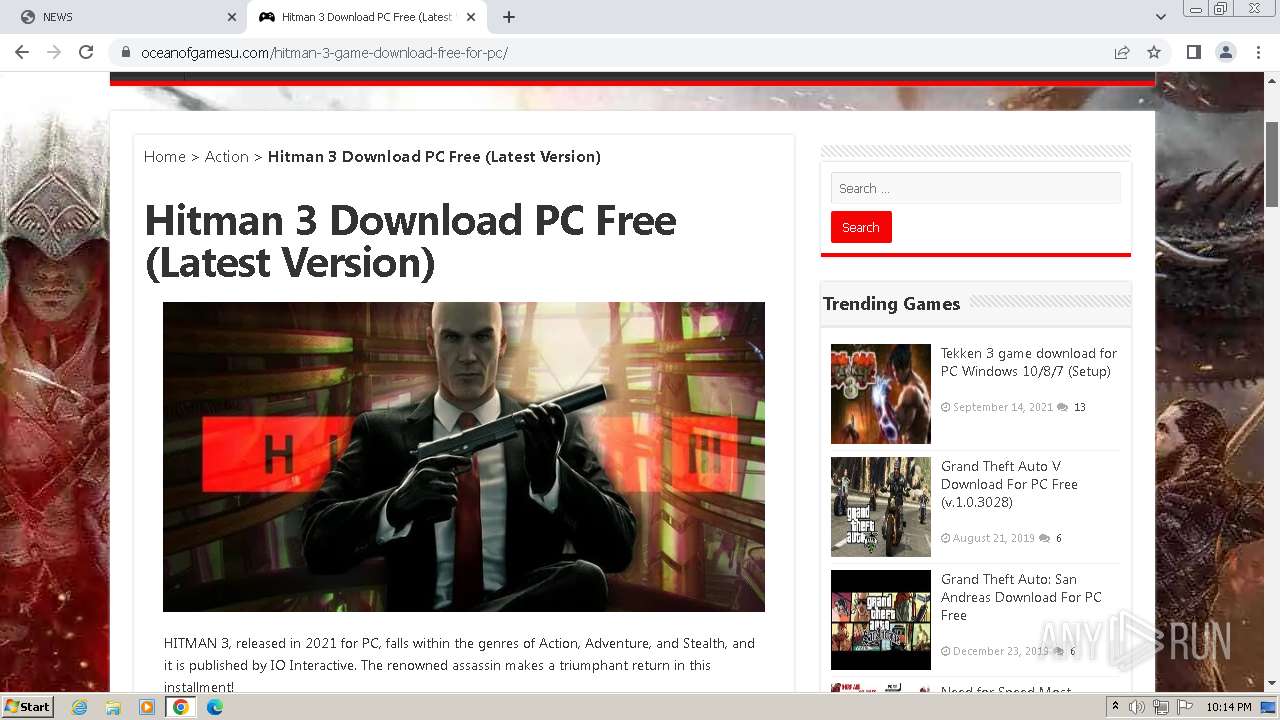Image resolution: width=1280 pixels, height=720 pixels.
Task: Open network status tray icon
Action: [x=1161, y=707]
